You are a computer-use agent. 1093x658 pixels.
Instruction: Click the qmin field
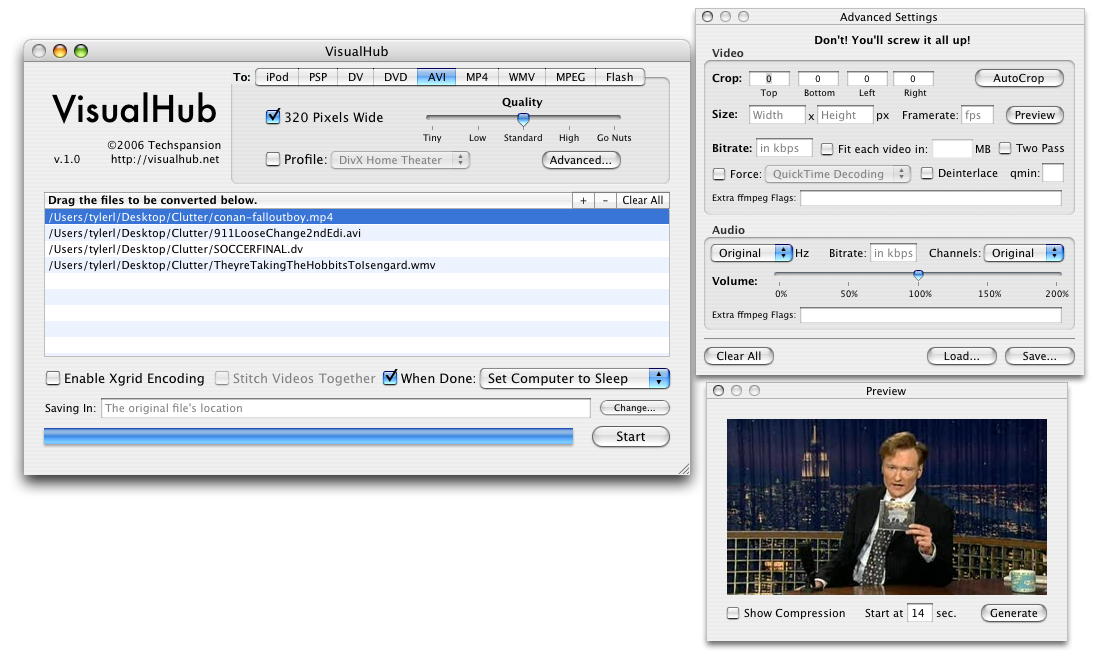(1053, 173)
